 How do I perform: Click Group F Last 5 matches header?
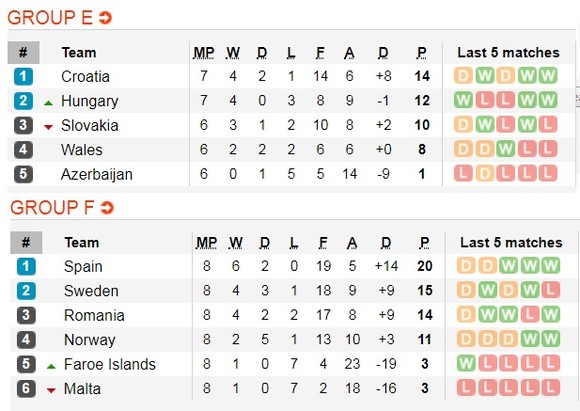tap(511, 243)
